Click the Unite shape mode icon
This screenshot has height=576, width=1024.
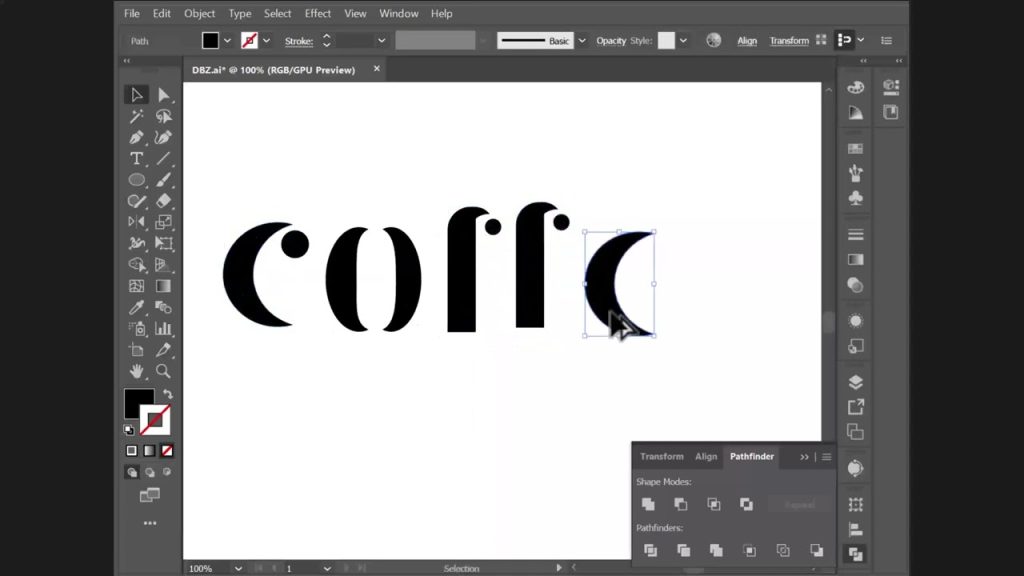coord(648,504)
